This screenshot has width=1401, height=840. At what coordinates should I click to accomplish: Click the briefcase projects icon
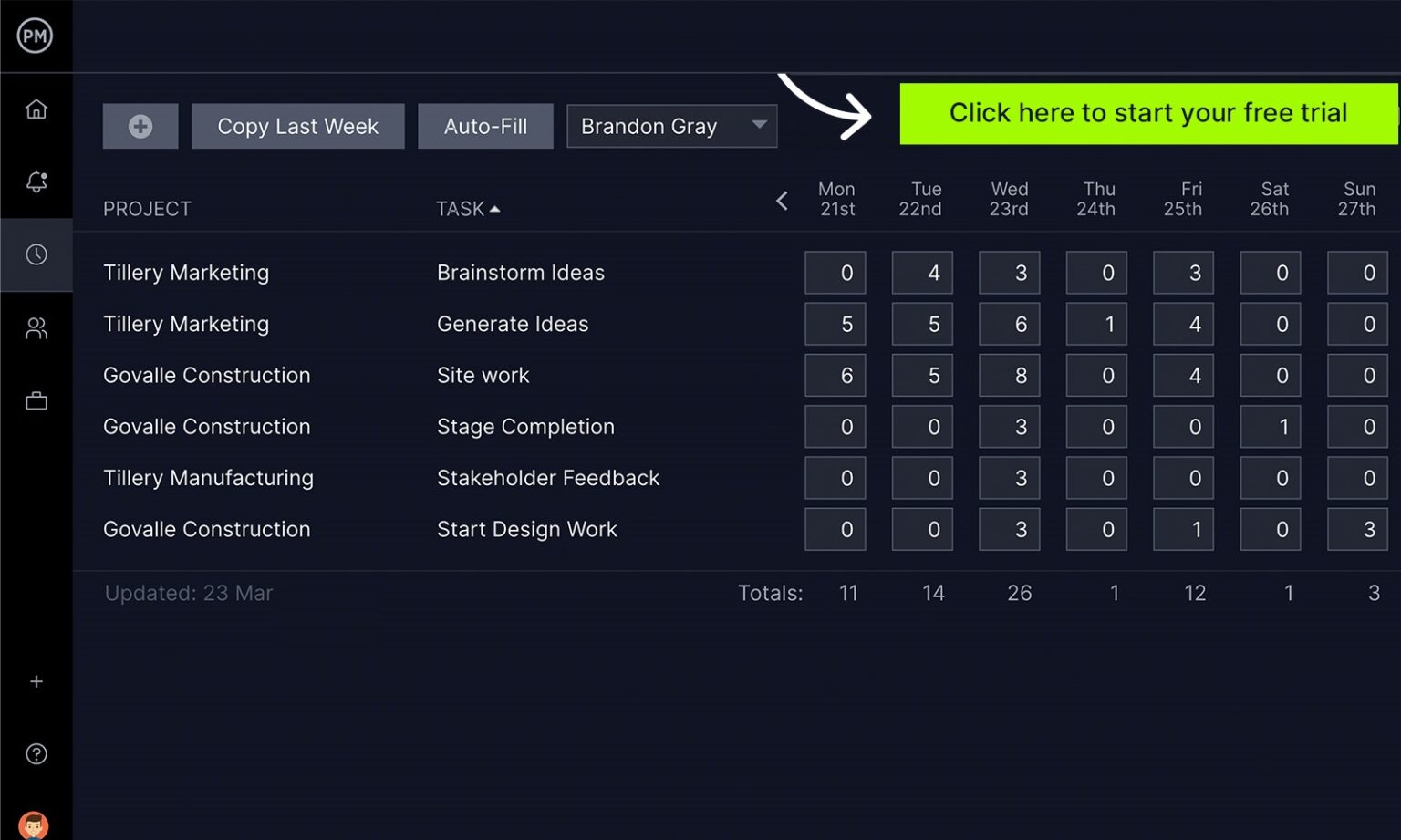point(36,400)
